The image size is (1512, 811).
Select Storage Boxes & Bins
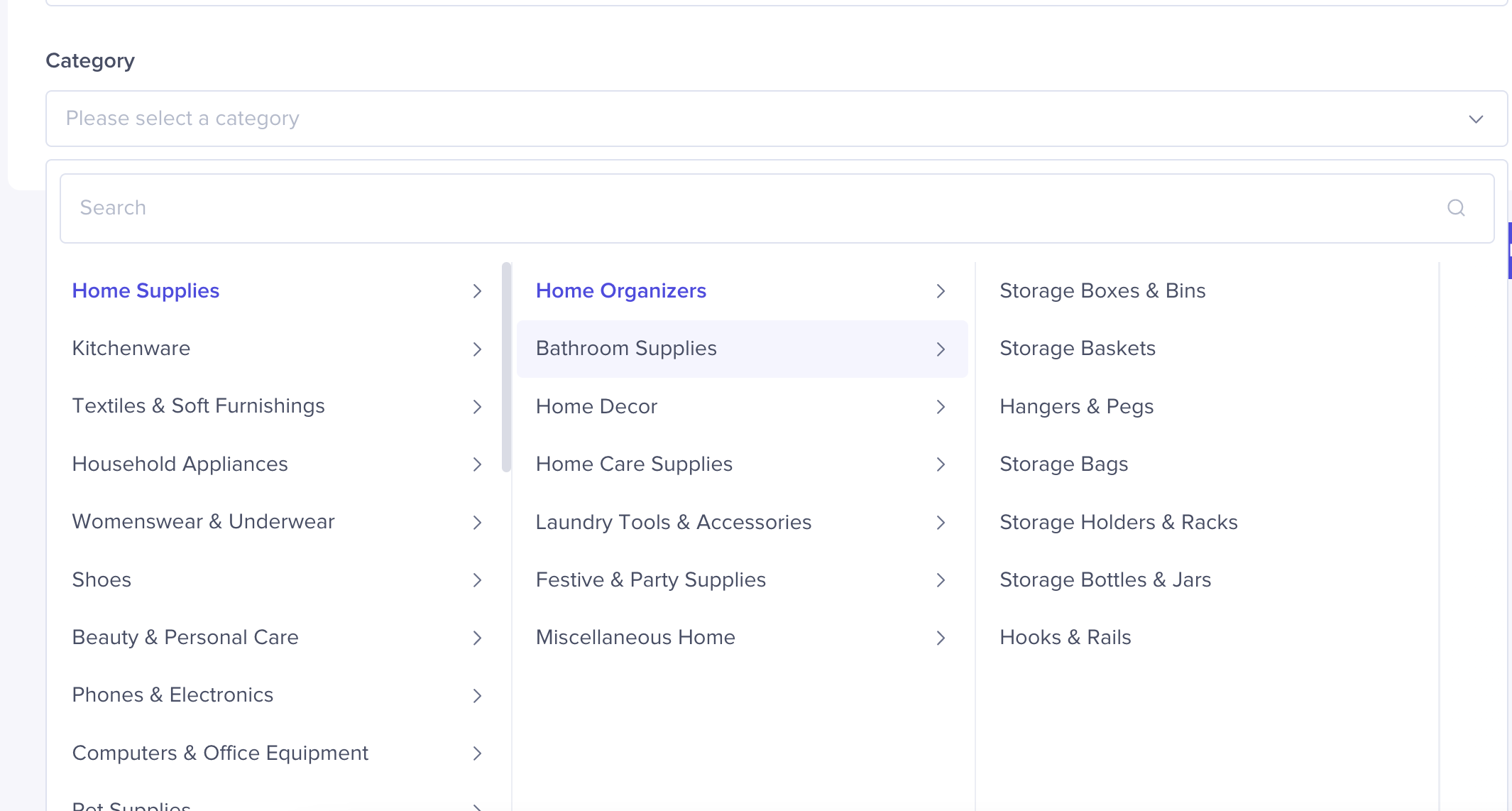1102,290
